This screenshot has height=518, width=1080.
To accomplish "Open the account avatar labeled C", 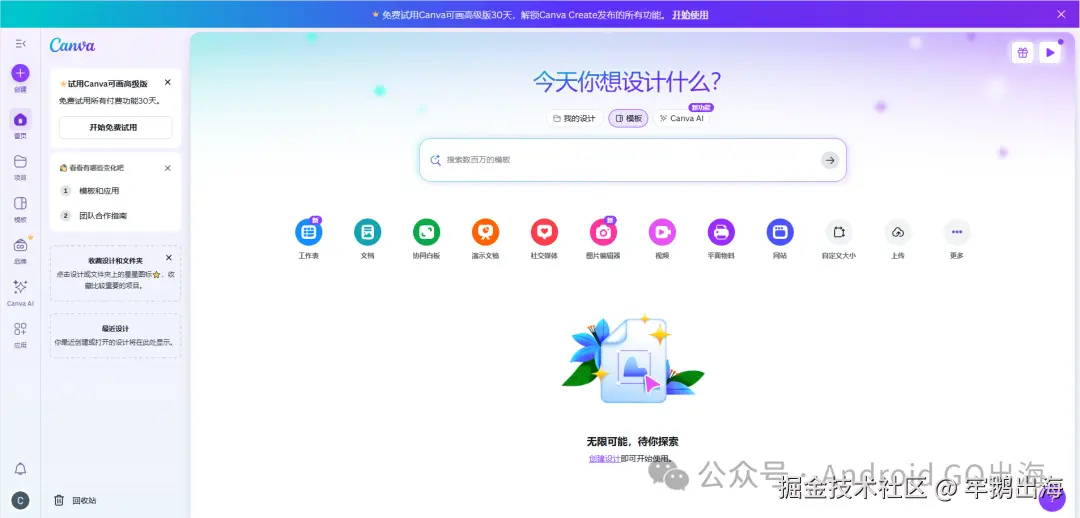I will 21,501.
